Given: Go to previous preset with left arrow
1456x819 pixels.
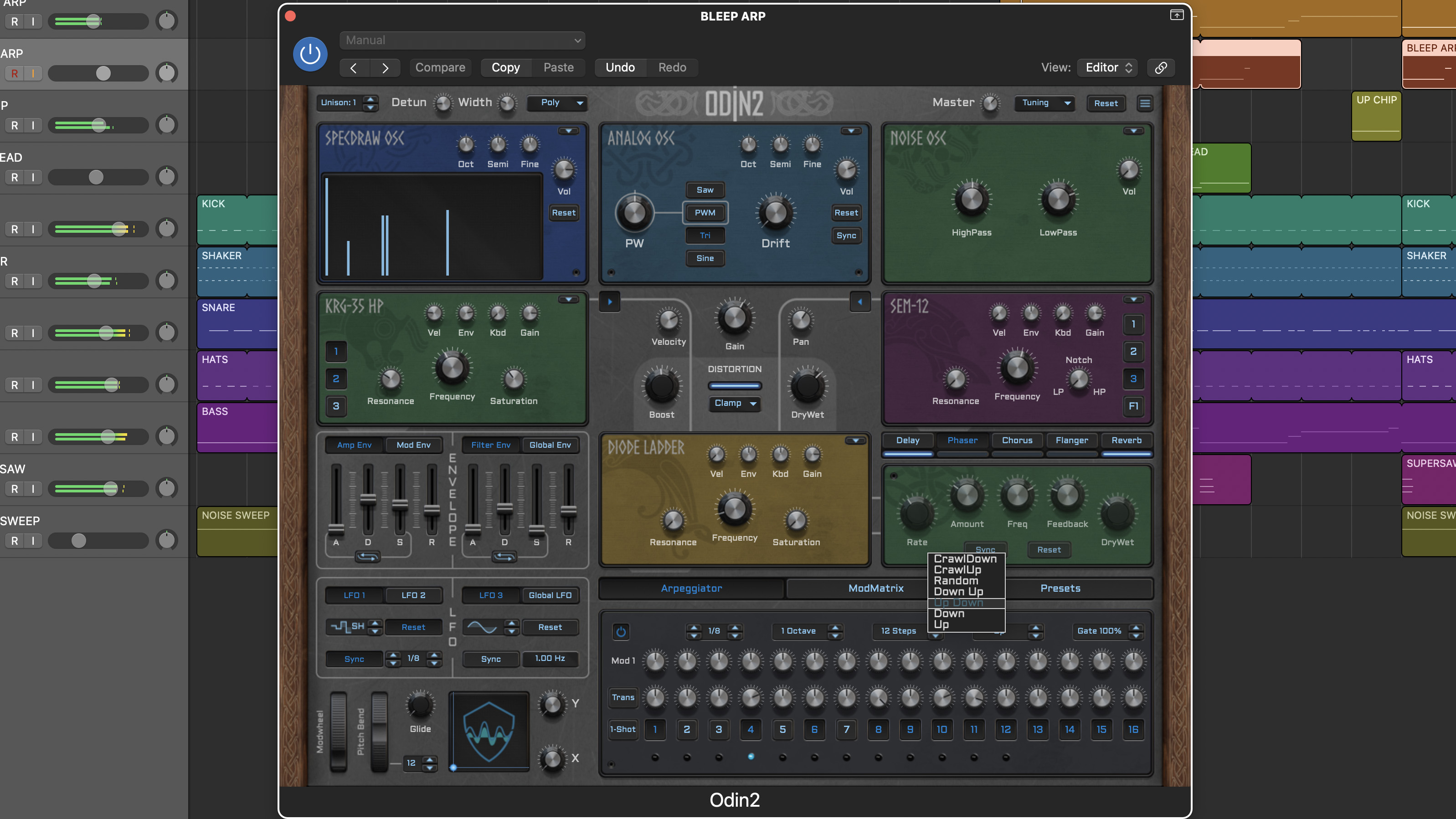Looking at the screenshot, I should (354, 68).
